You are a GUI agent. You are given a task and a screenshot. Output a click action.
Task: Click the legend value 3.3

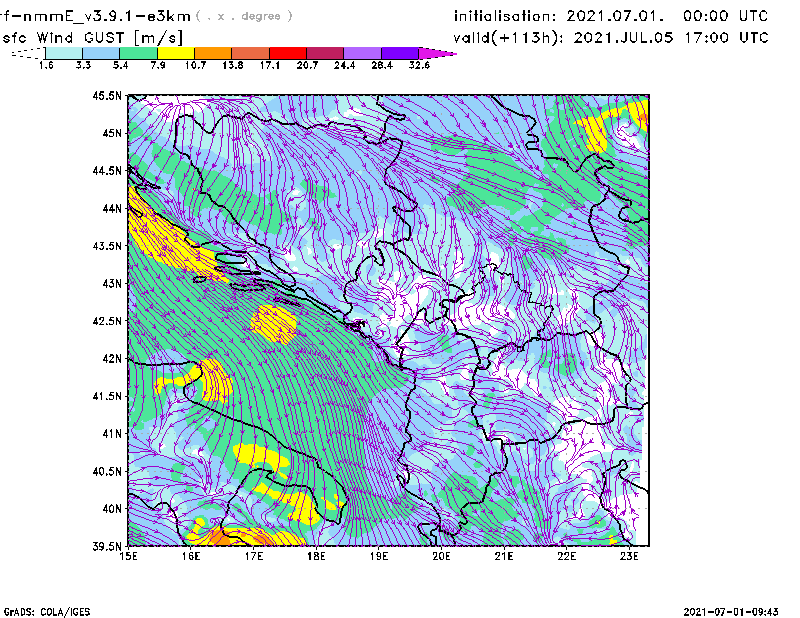click(83, 65)
